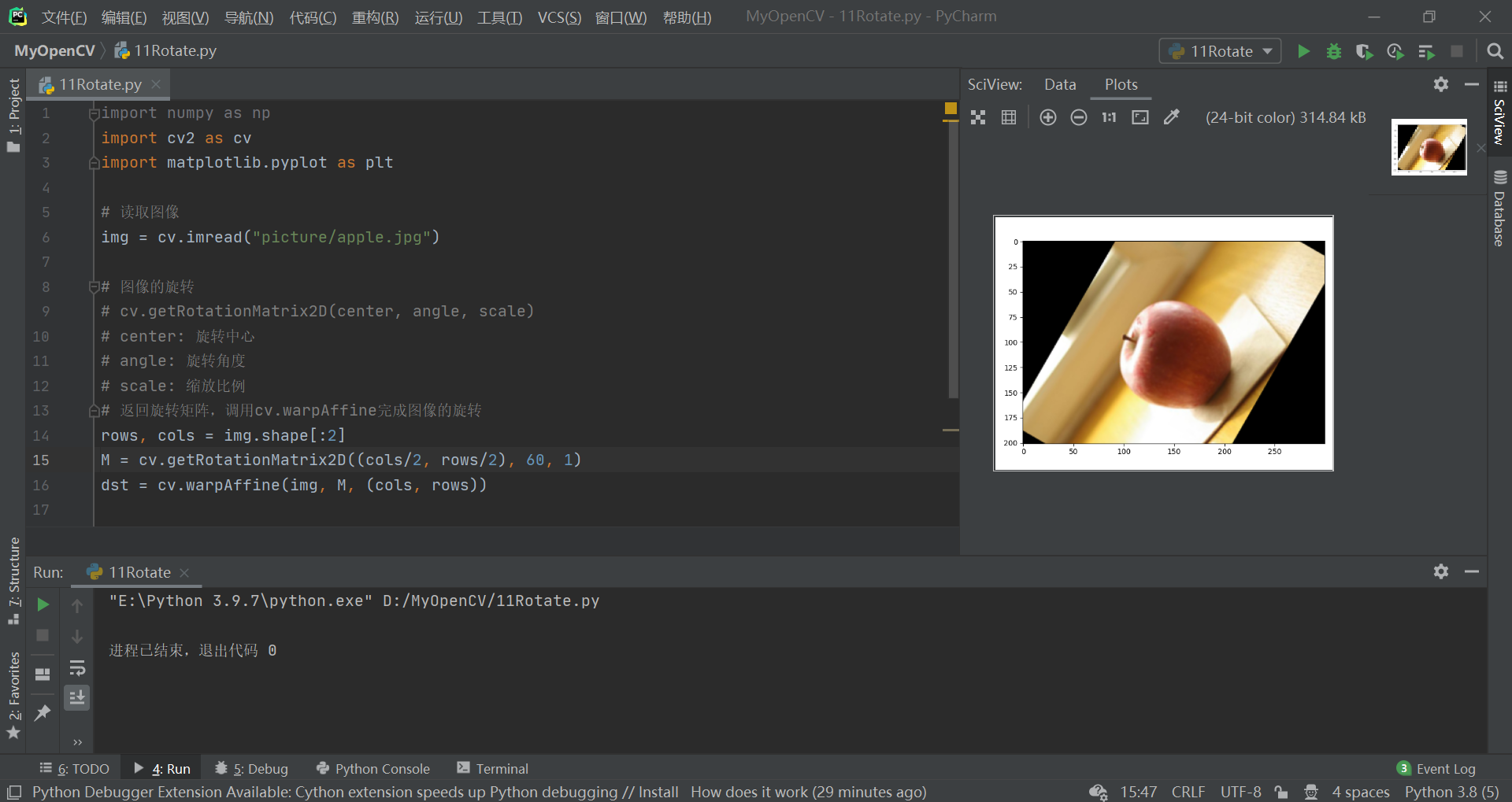Toggle the grid overlay on the plot
The width and height of the screenshot is (1512, 802).
tap(1008, 117)
